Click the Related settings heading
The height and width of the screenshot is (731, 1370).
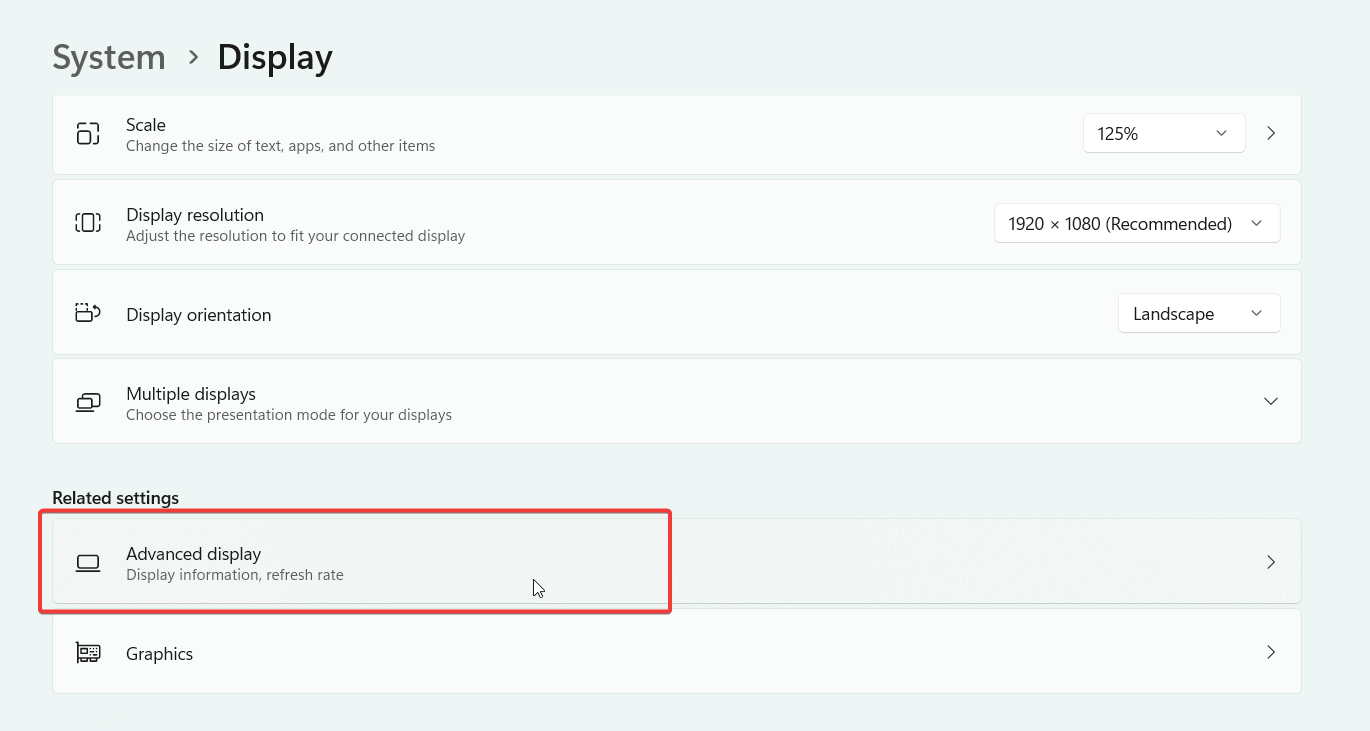coord(116,498)
